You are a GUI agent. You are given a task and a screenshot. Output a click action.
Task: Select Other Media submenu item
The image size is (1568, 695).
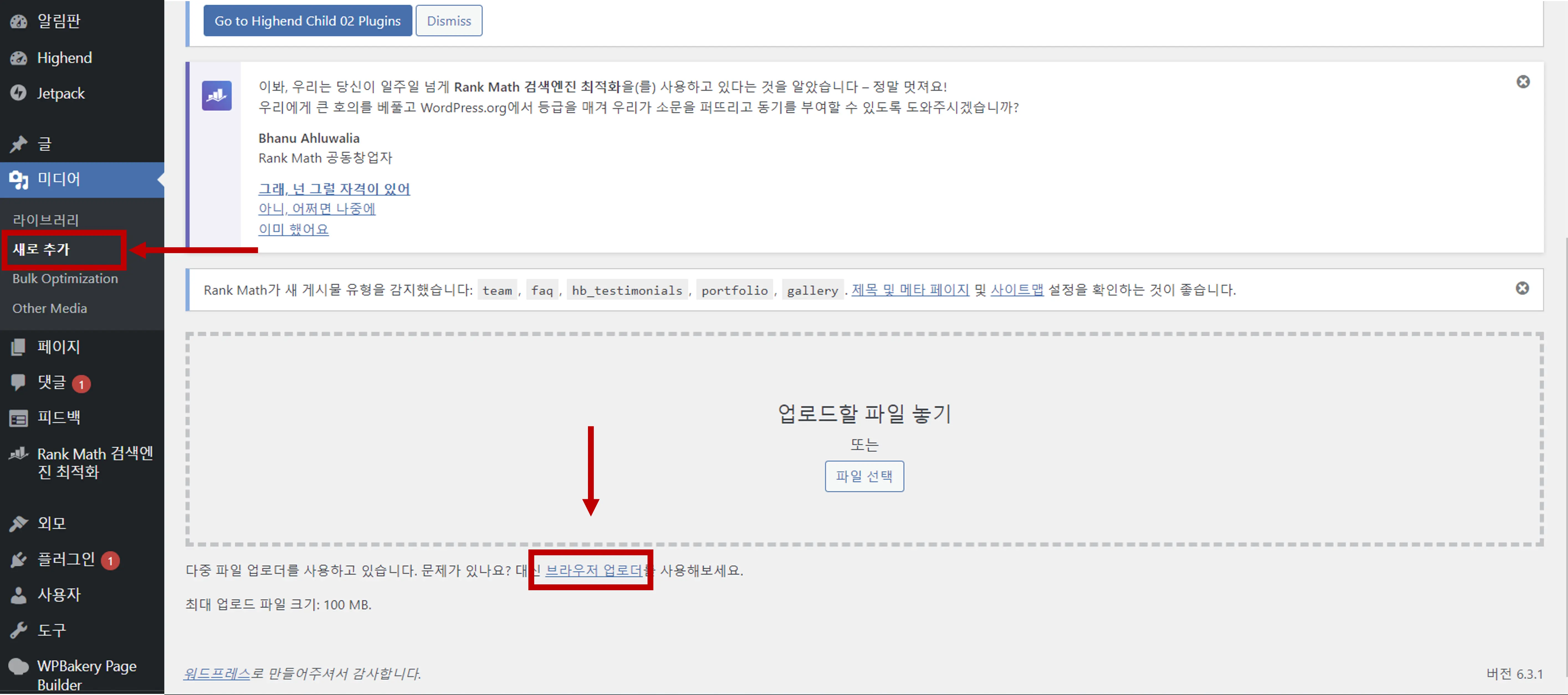[x=50, y=308]
